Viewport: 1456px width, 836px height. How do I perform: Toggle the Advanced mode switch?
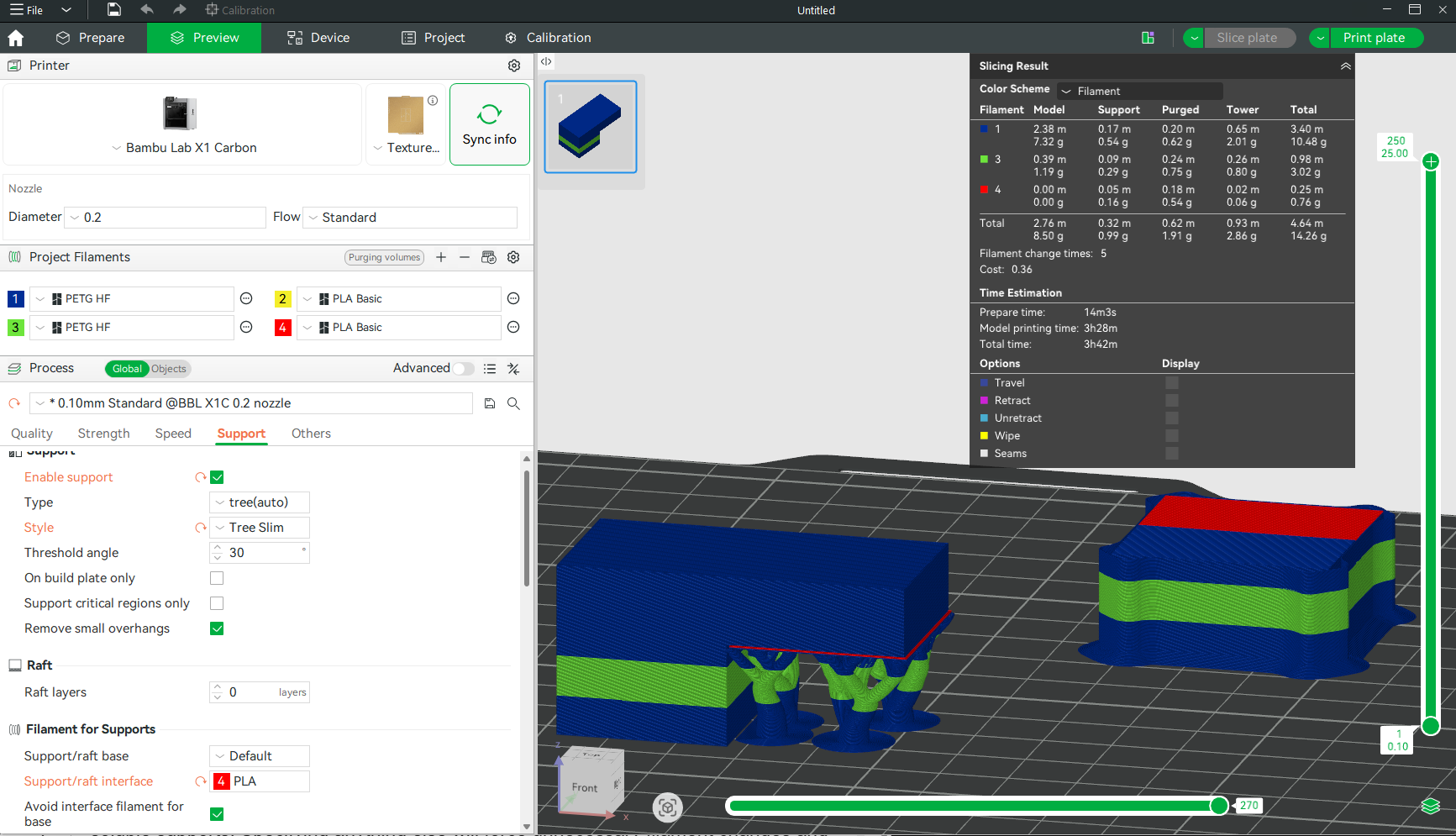click(464, 369)
